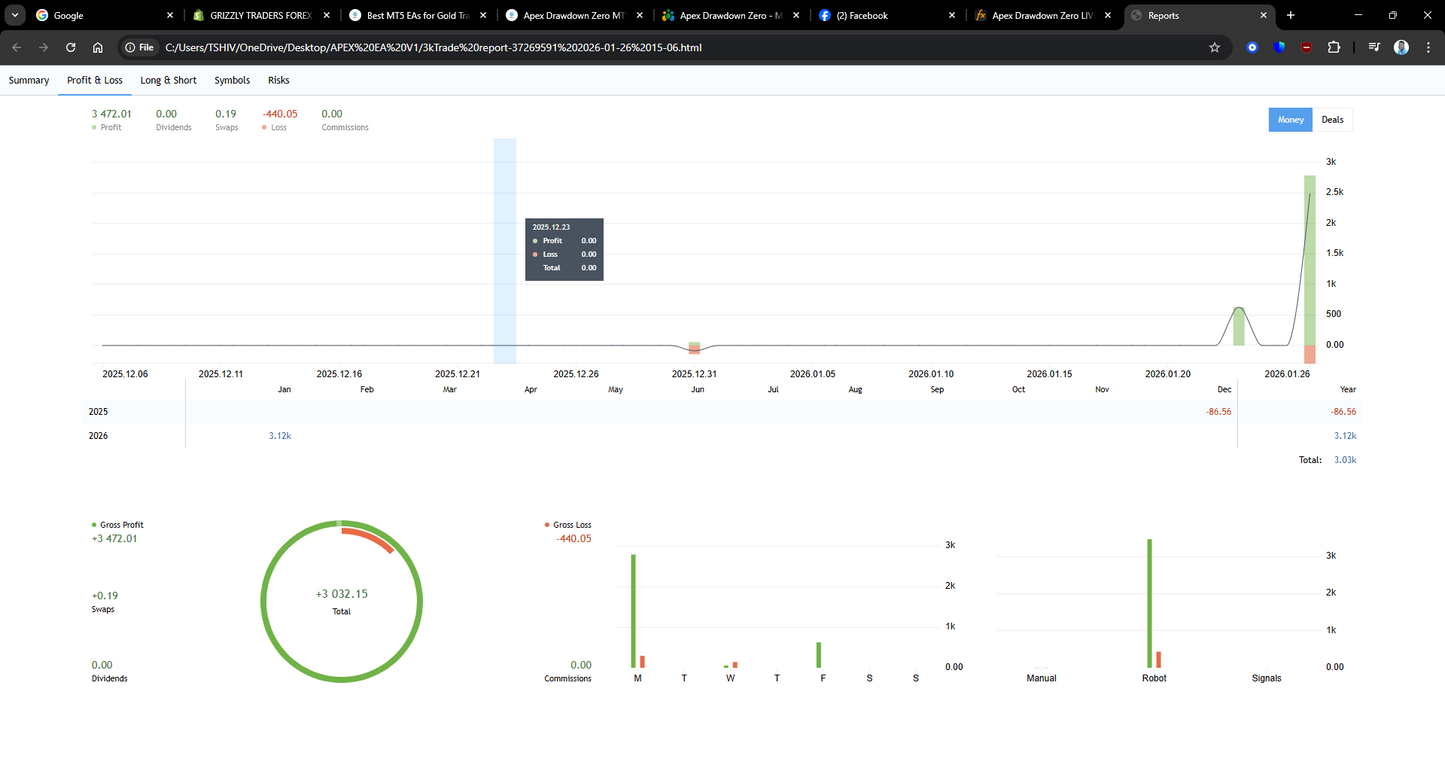Go to the Symbols tab
The image size is (1445, 777).
point(232,80)
